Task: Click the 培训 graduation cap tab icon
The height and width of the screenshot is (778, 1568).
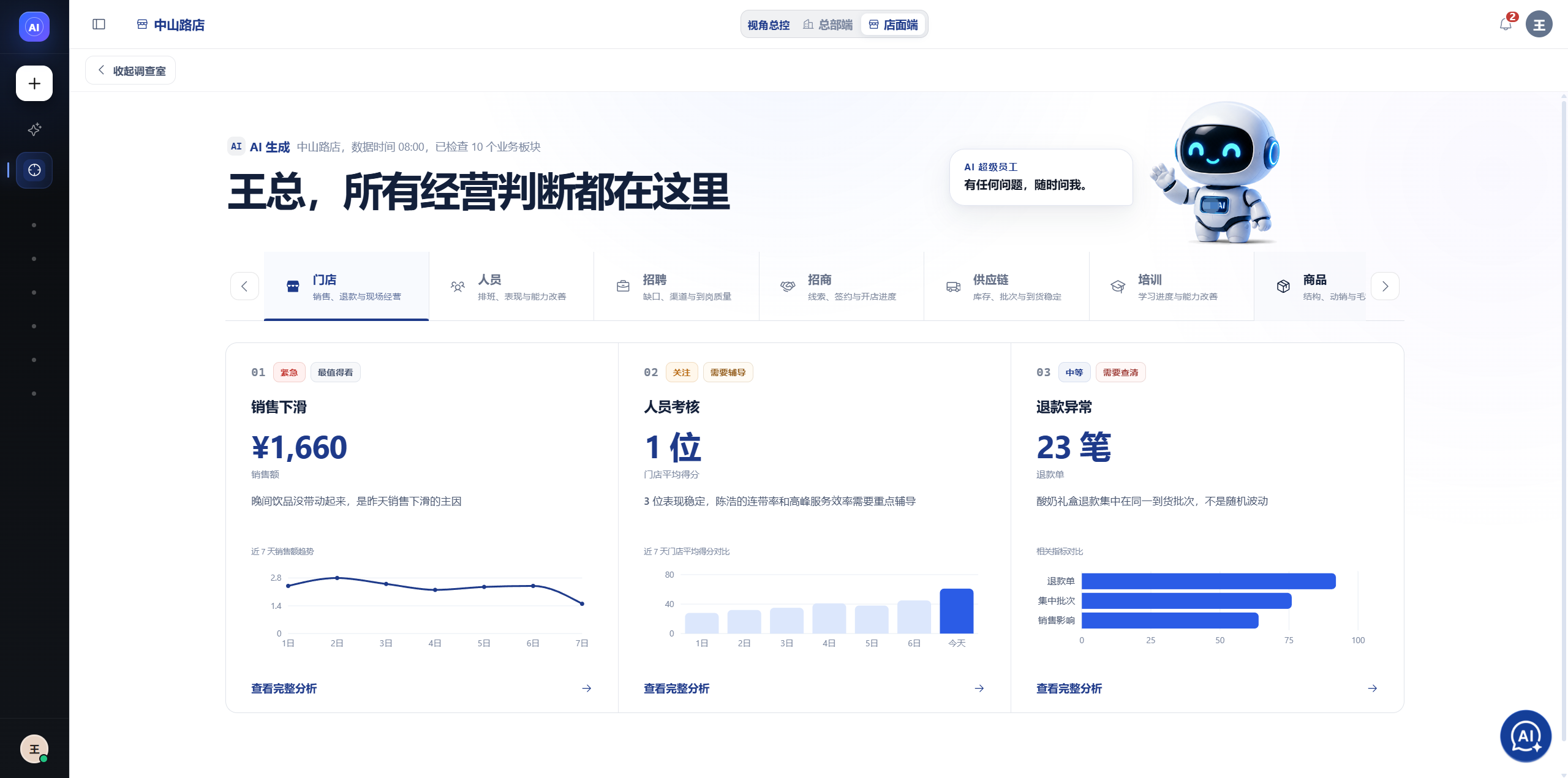Action: 1118,286
